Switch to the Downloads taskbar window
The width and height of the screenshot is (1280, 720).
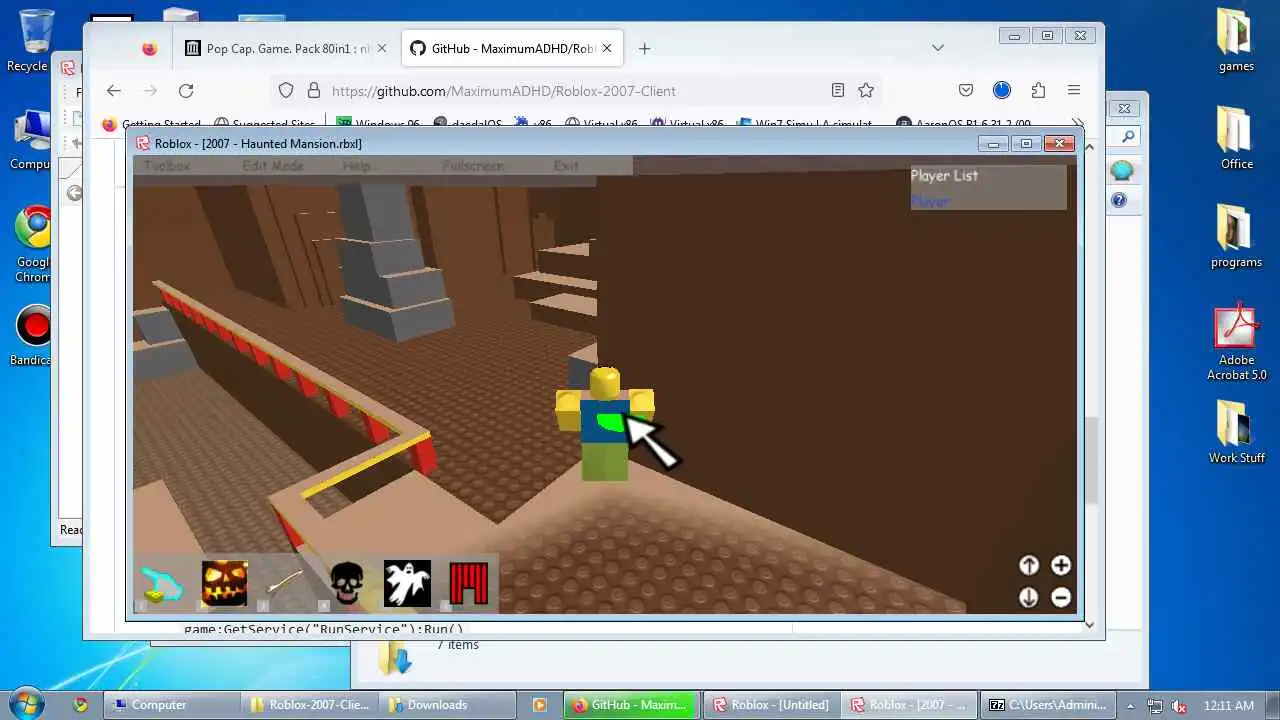pyautogui.click(x=448, y=704)
